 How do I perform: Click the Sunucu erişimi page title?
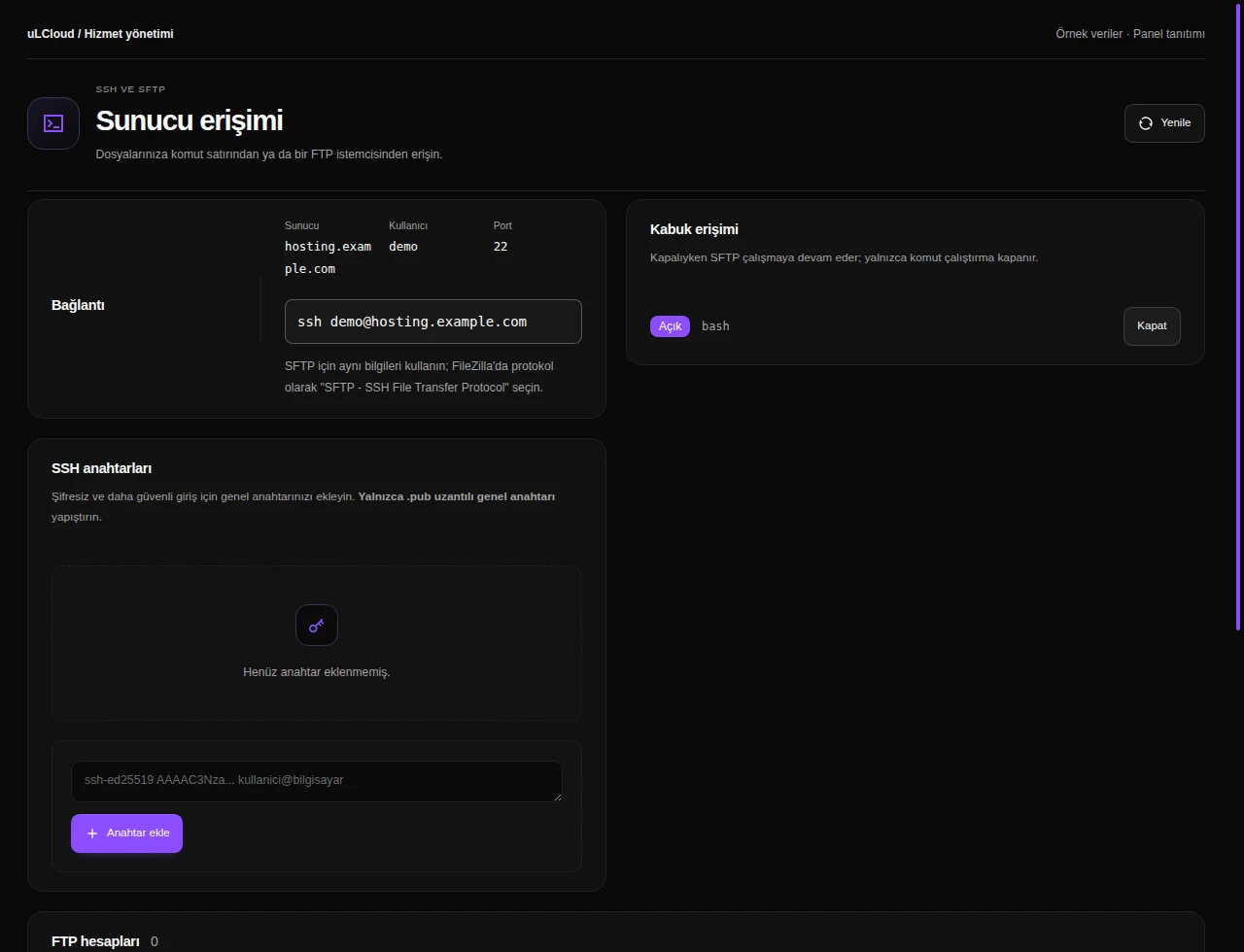coord(190,120)
